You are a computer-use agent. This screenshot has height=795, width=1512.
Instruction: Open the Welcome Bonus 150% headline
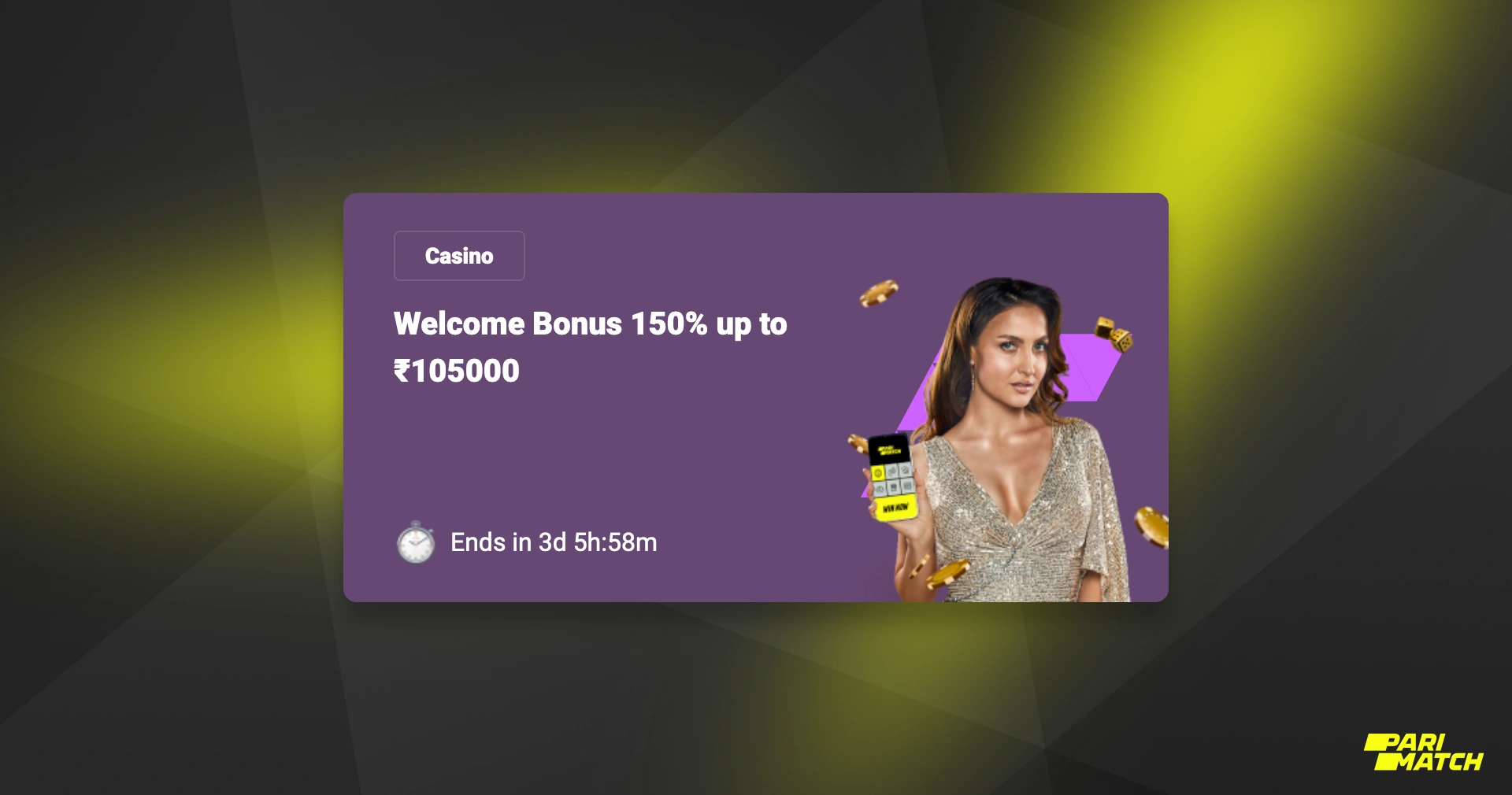click(590, 324)
